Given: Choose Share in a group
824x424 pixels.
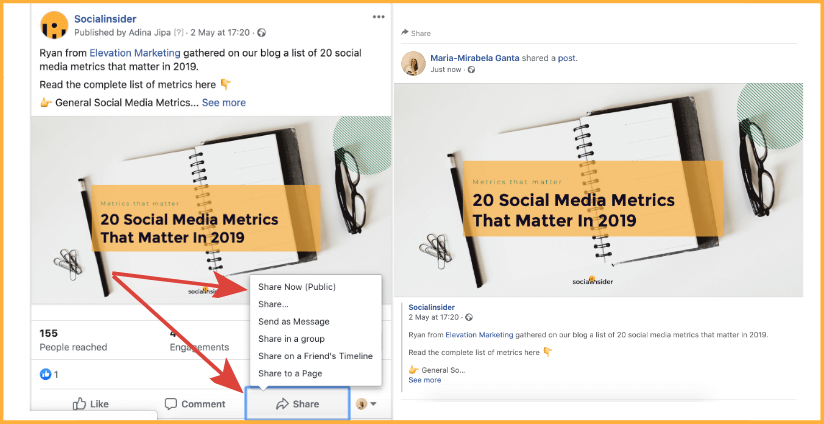Looking at the screenshot, I should tap(291, 339).
